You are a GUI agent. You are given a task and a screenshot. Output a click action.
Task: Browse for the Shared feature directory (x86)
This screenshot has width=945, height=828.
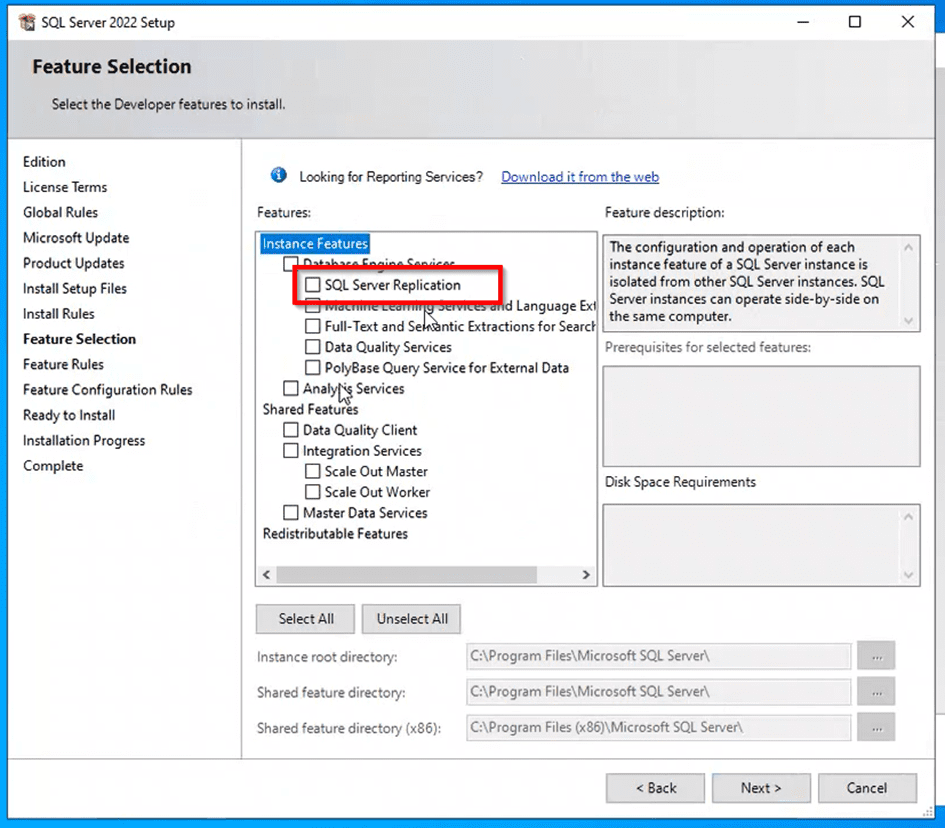pos(876,727)
